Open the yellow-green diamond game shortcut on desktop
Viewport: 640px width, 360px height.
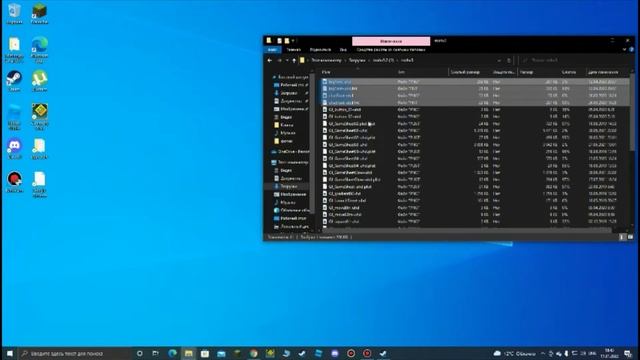pyautogui.click(x=40, y=116)
